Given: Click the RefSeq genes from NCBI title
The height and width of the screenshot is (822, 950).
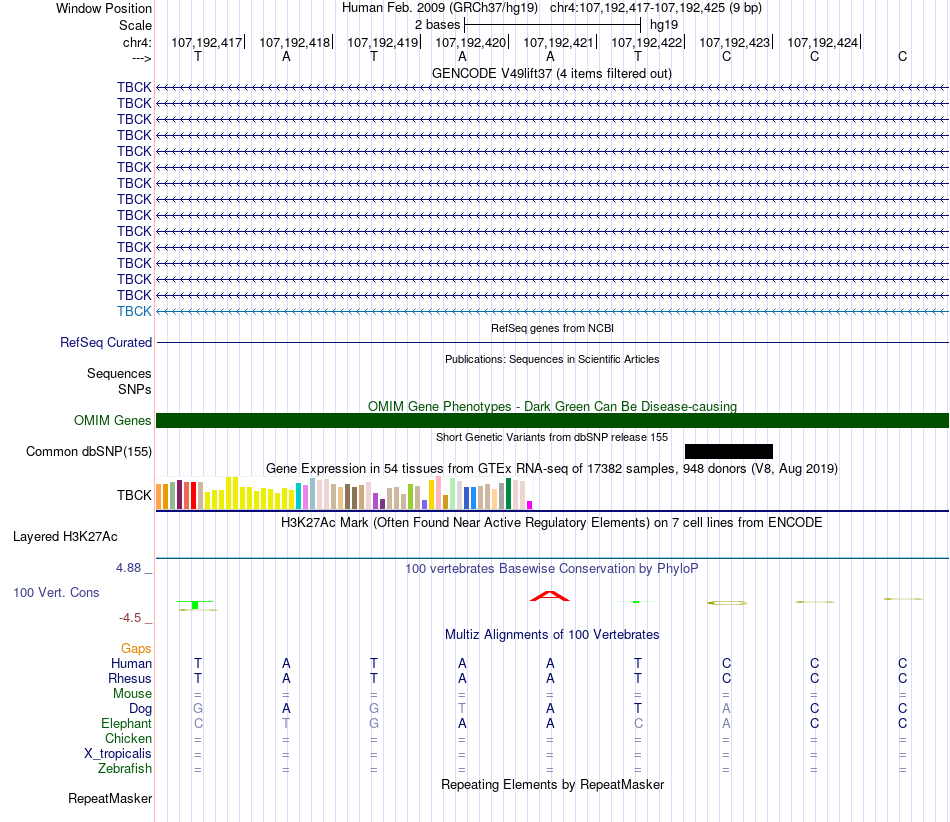Looking at the screenshot, I should pos(552,328).
